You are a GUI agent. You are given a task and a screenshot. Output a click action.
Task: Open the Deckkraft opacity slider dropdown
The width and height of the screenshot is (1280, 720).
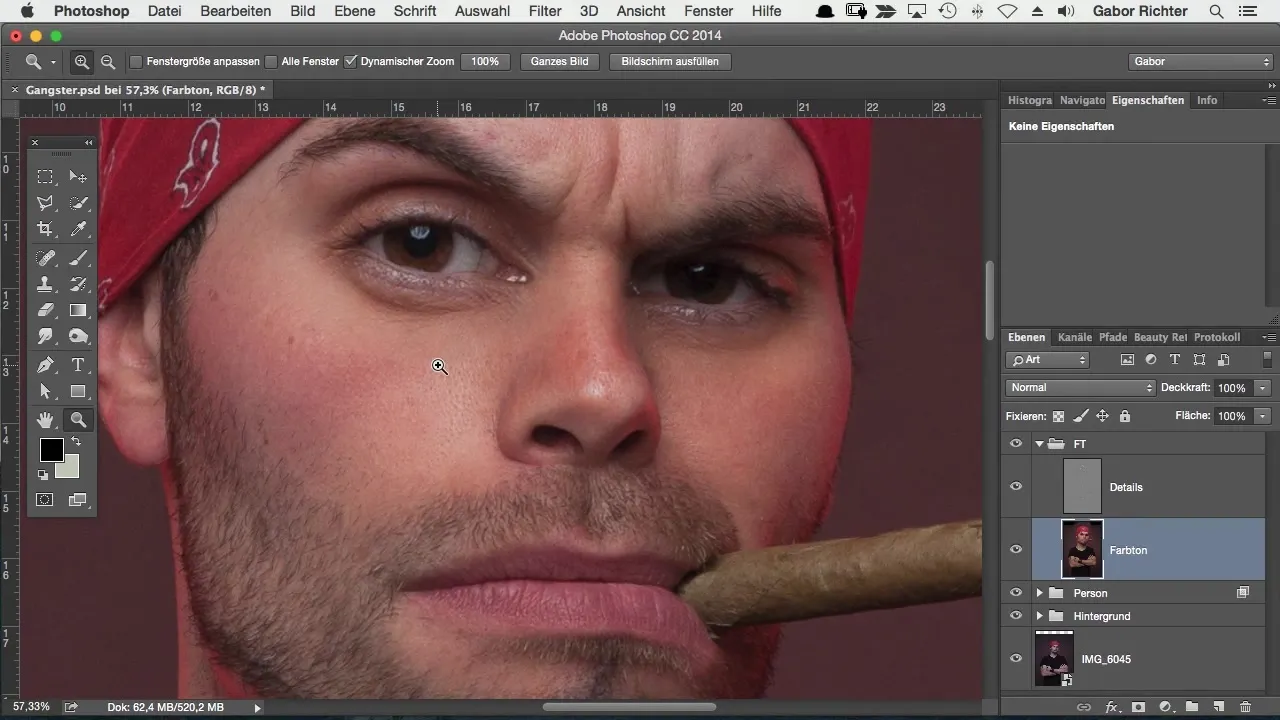[1264, 388]
